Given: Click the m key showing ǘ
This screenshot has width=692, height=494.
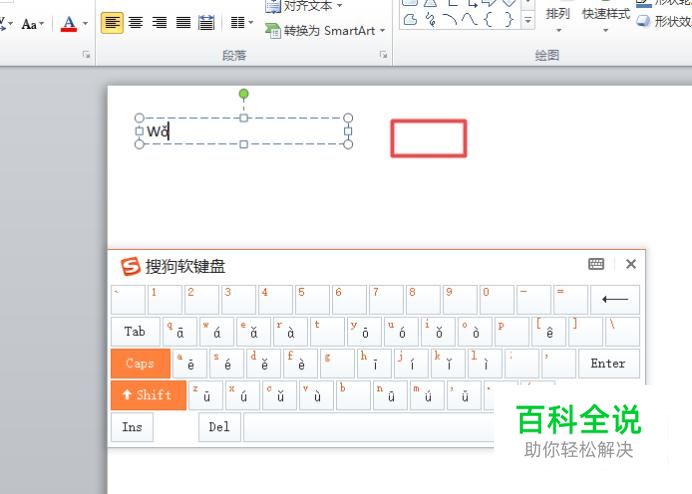Looking at the screenshot, I should click(x=427, y=395).
